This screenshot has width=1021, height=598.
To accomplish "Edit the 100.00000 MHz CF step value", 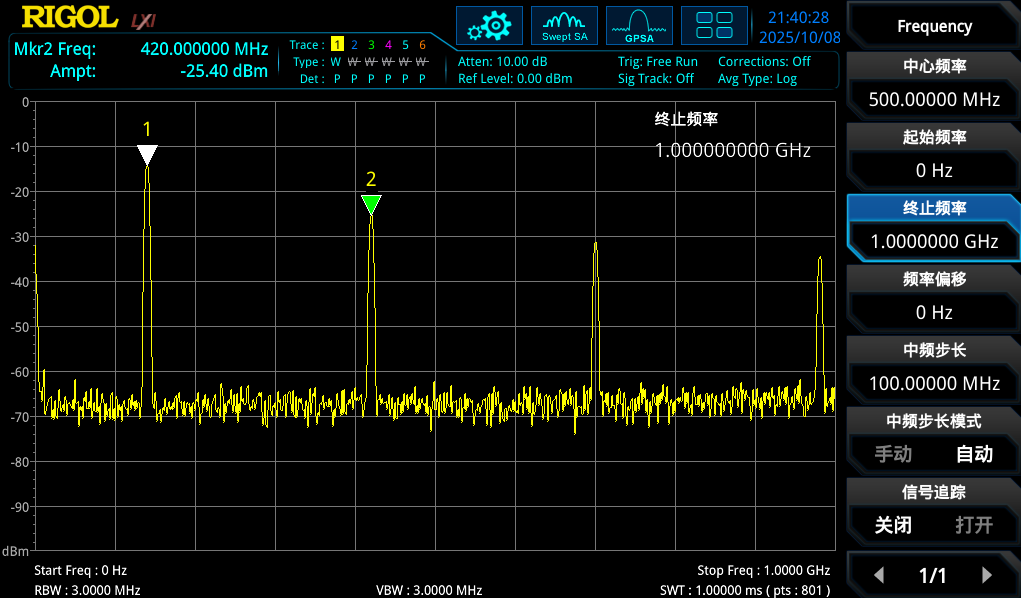I will [934, 384].
